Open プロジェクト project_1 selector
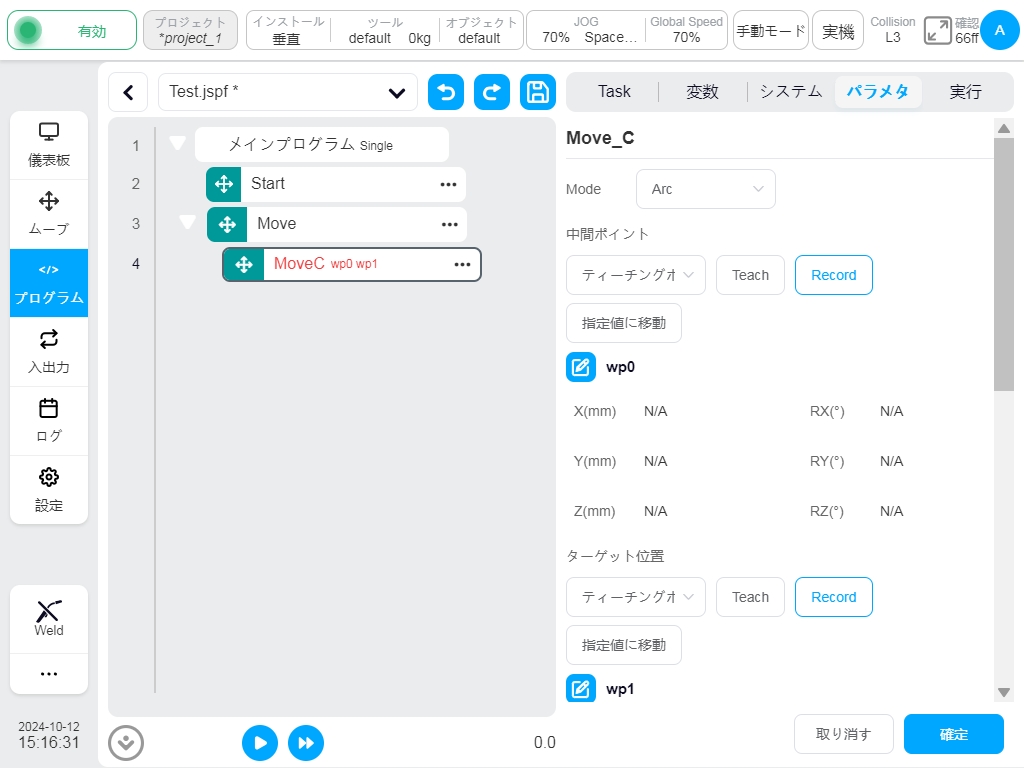1024x768 pixels. point(191,31)
